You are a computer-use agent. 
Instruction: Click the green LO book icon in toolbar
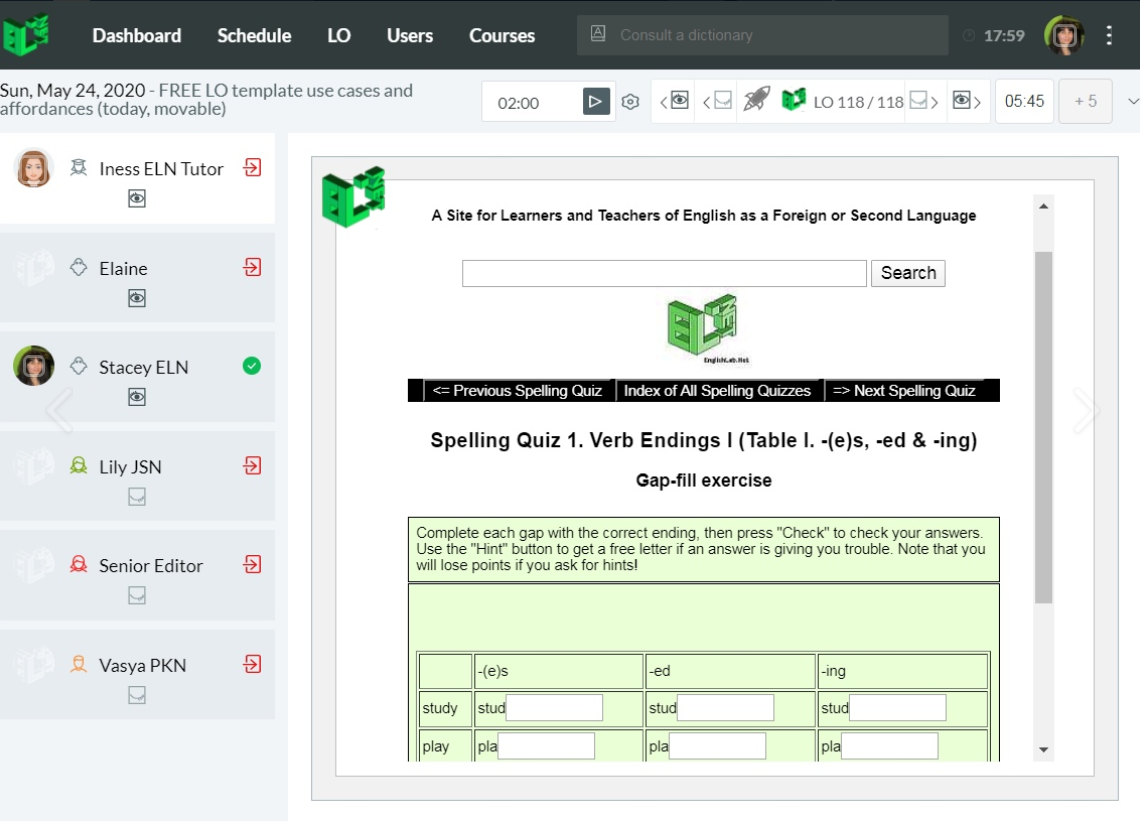tap(793, 99)
